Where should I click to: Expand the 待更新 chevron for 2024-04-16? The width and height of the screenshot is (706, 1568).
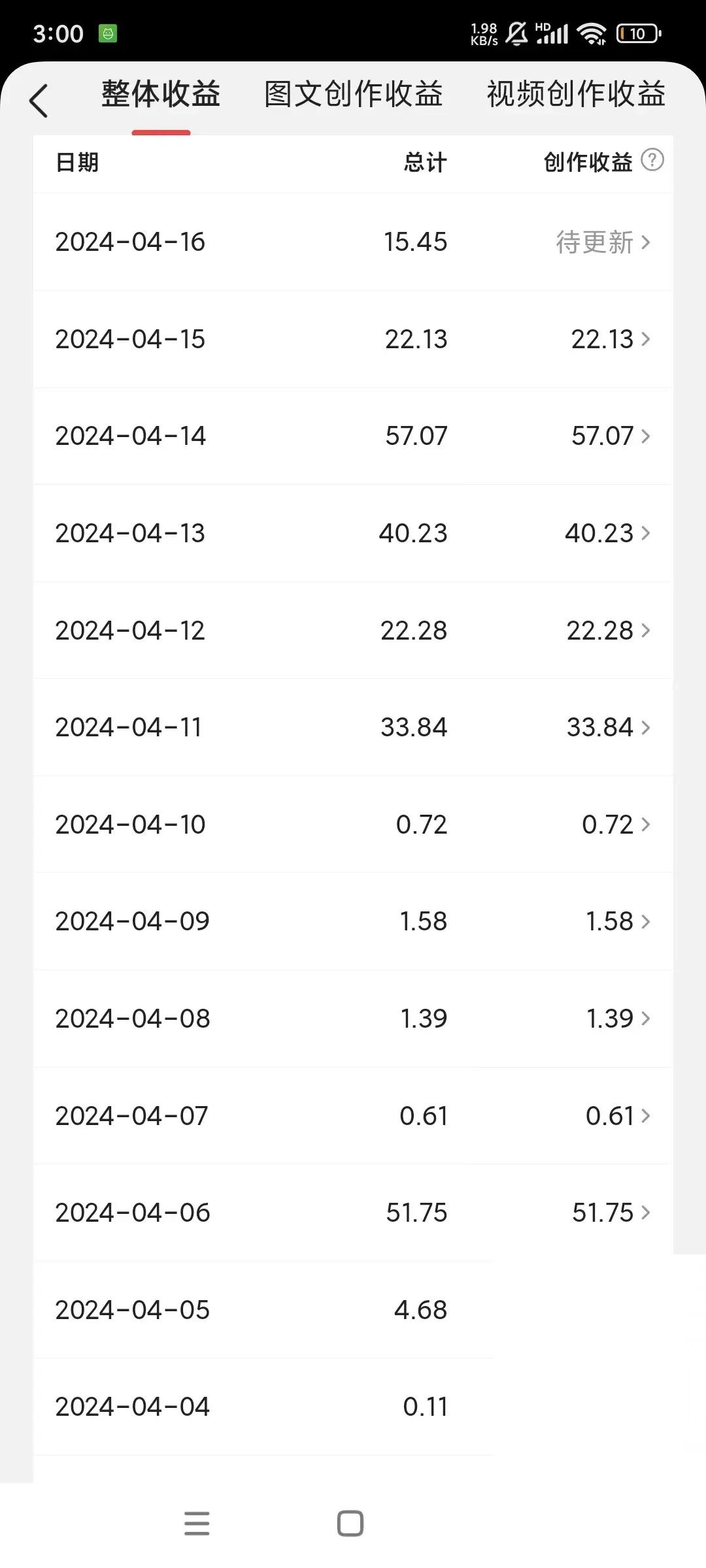coord(646,242)
